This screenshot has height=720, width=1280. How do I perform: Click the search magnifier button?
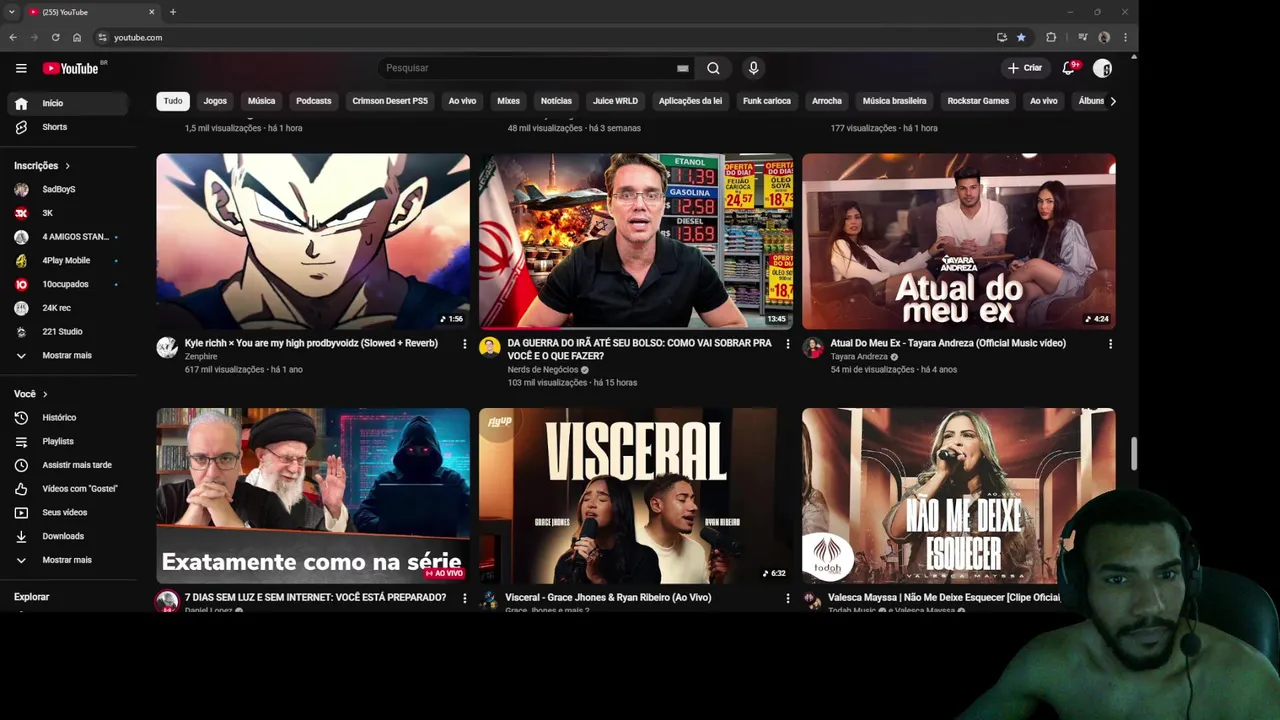[x=713, y=68]
